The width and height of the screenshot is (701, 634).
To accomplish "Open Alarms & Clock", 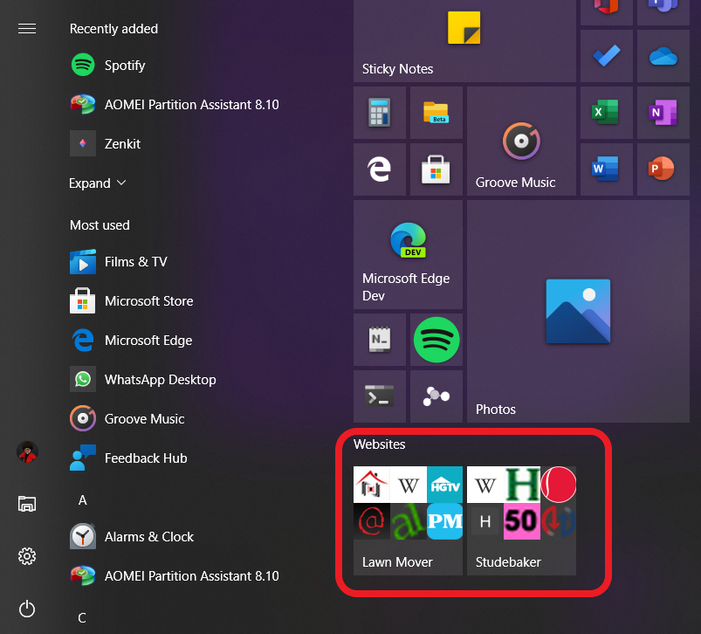I will coord(132,537).
